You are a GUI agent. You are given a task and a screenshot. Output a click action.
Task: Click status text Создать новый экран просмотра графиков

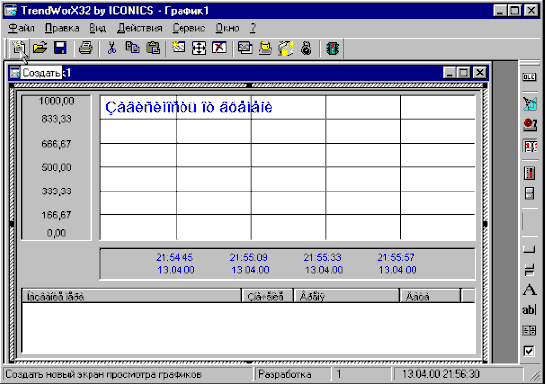[103, 375]
